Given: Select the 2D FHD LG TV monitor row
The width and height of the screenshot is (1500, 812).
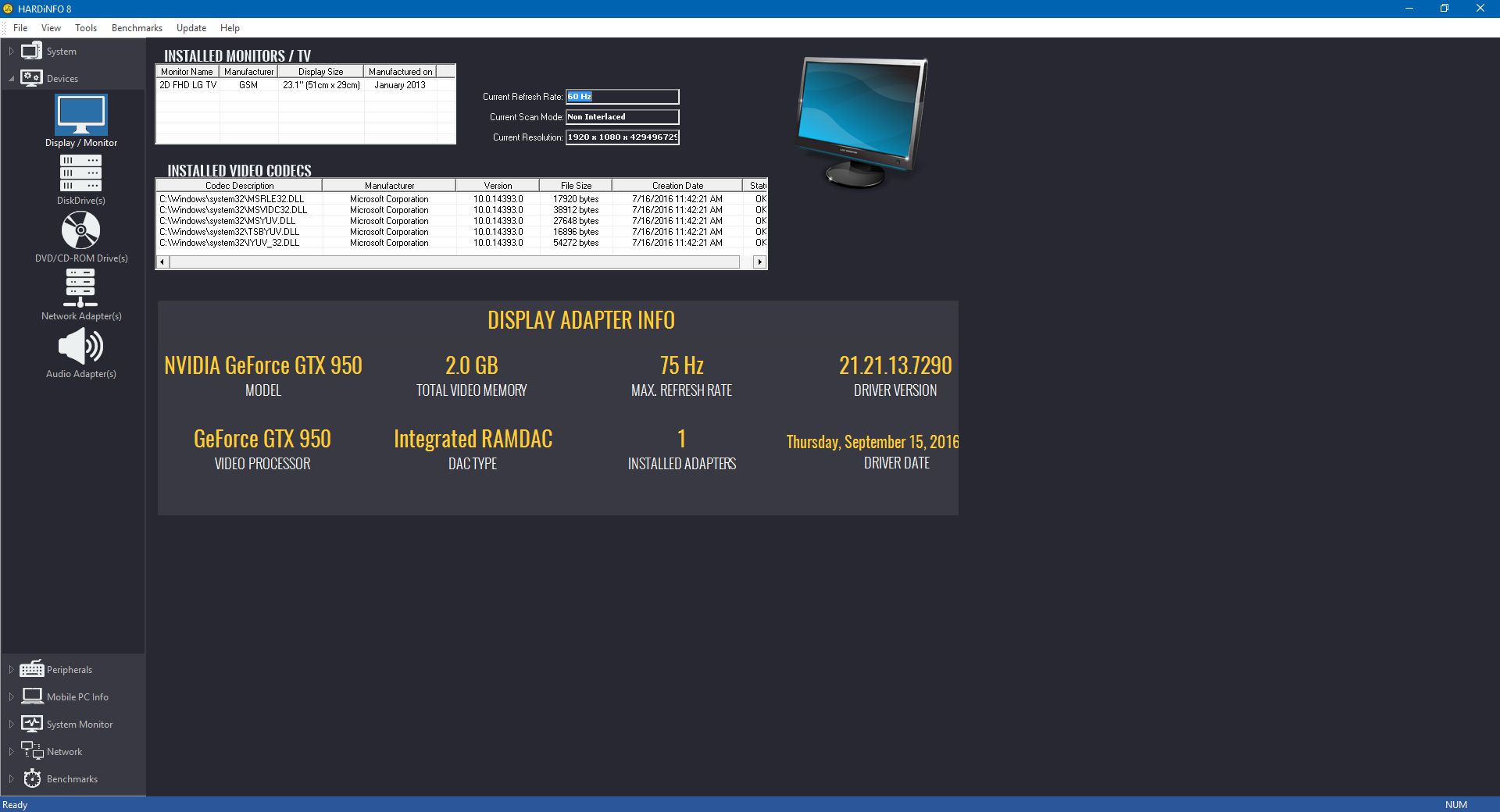Looking at the screenshot, I should [x=305, y=85].
